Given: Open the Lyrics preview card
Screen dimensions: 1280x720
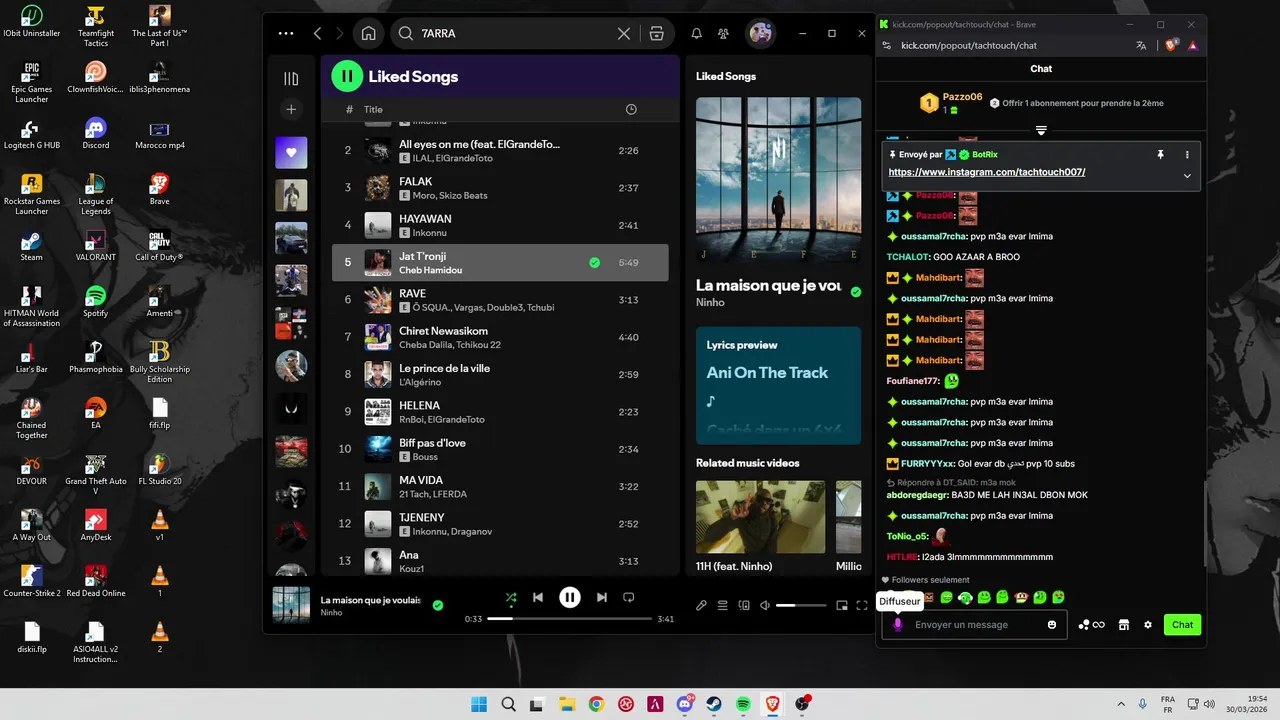Looking at the screenshot, I should coord(778,385).
